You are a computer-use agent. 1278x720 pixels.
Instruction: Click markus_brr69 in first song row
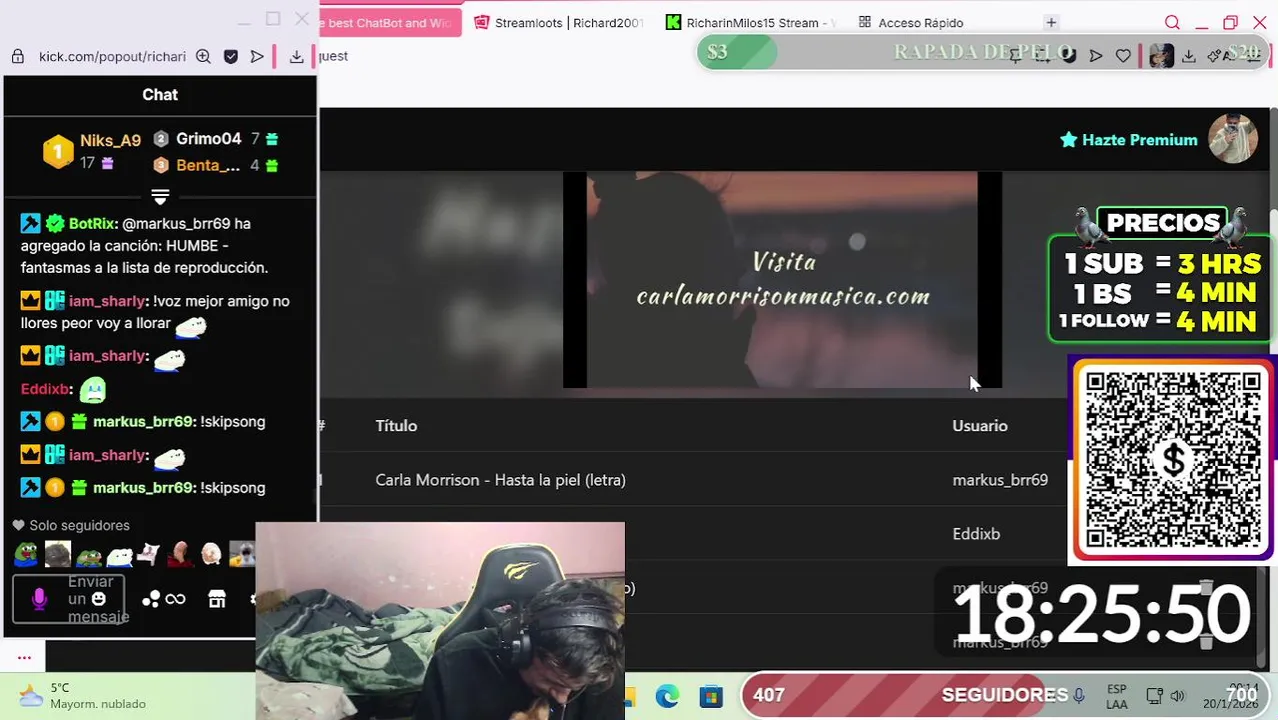pyautogui.click(x=1000, y=480)
